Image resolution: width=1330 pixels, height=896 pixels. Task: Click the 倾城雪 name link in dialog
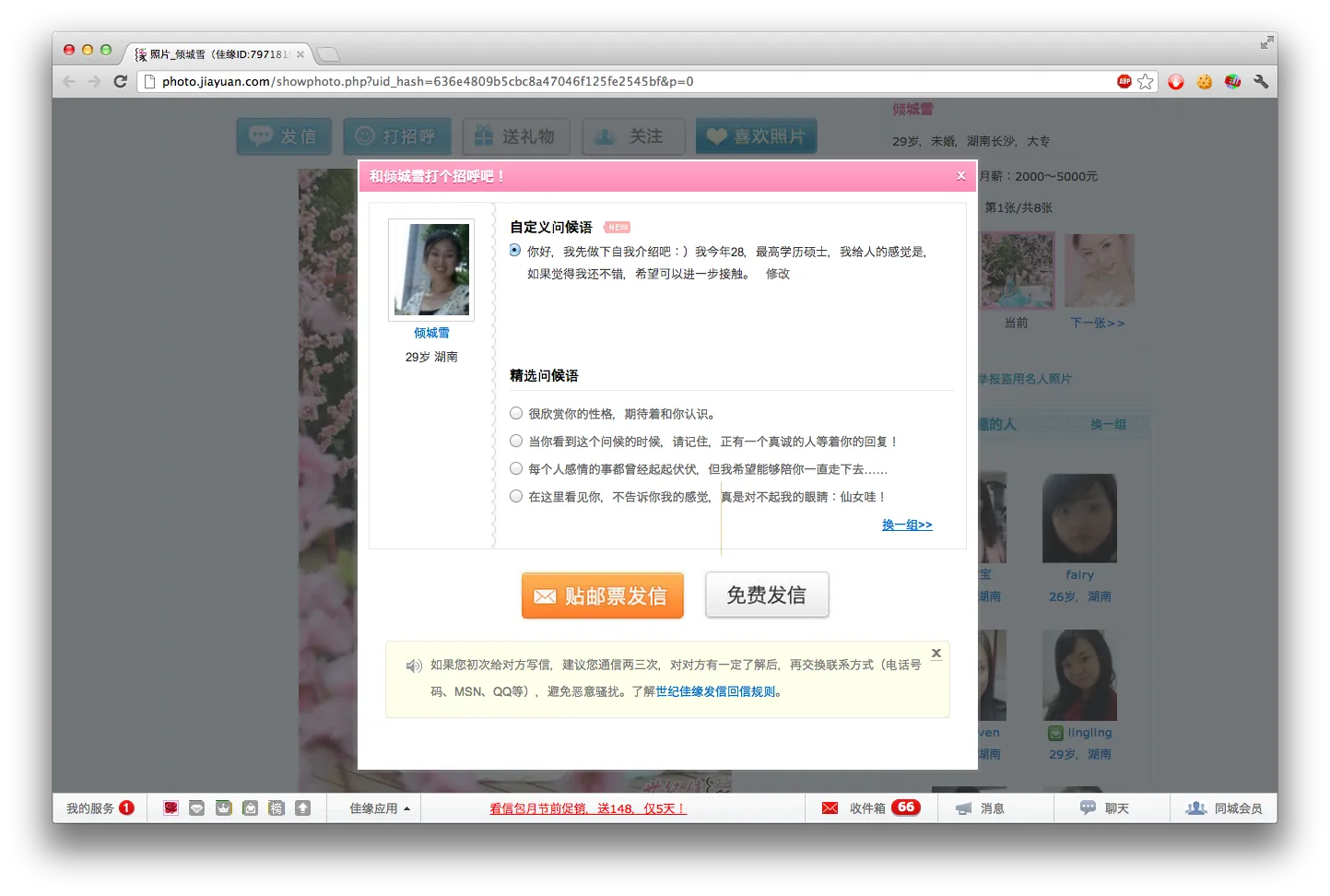click(431, 333)
